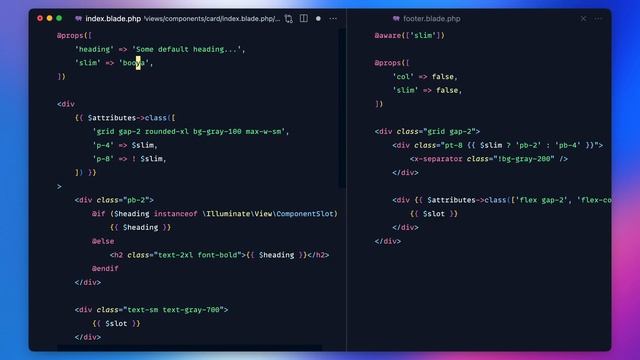Viewport: 640px width, 360px height.
Task: Click the left editor horizontal scrollbar
Action: [x=189, y=348]
